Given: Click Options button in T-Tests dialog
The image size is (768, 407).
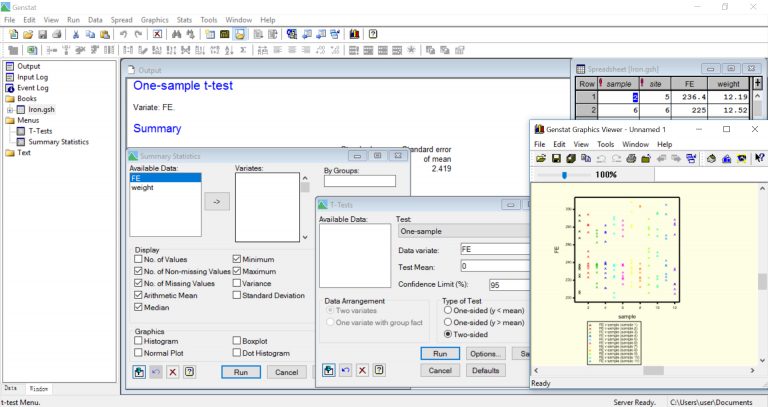Looking at the screenshot, I should pos(485,354).
